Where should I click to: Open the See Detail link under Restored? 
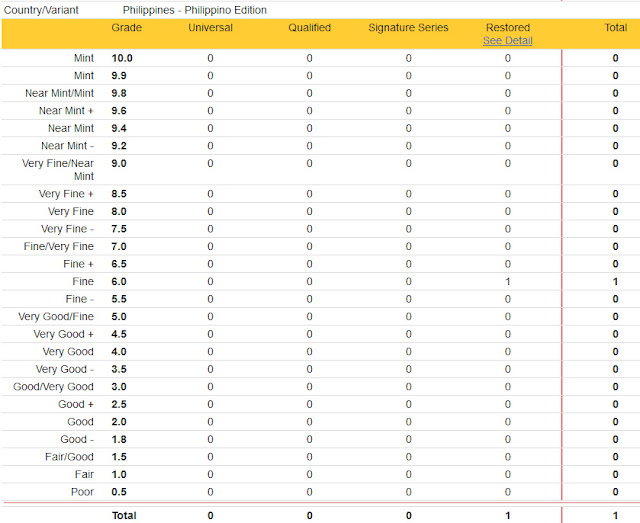point(507,40)
